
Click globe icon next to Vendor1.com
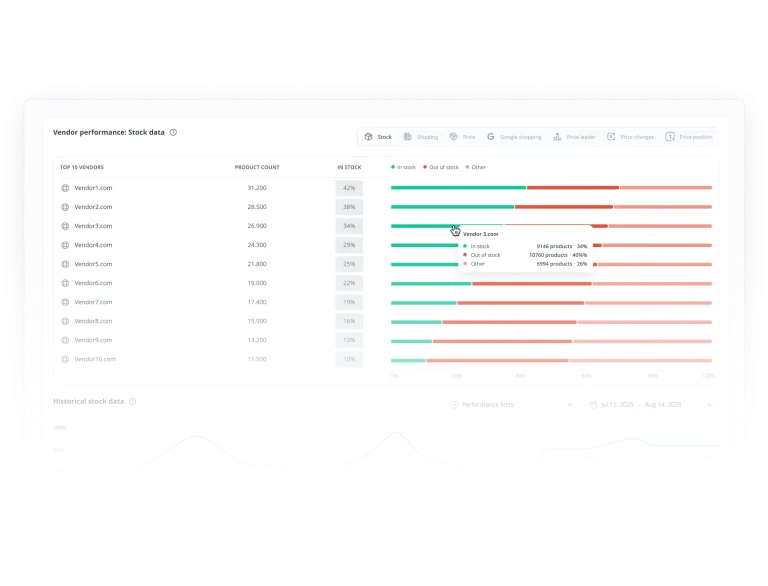click(x=65, y=188)
